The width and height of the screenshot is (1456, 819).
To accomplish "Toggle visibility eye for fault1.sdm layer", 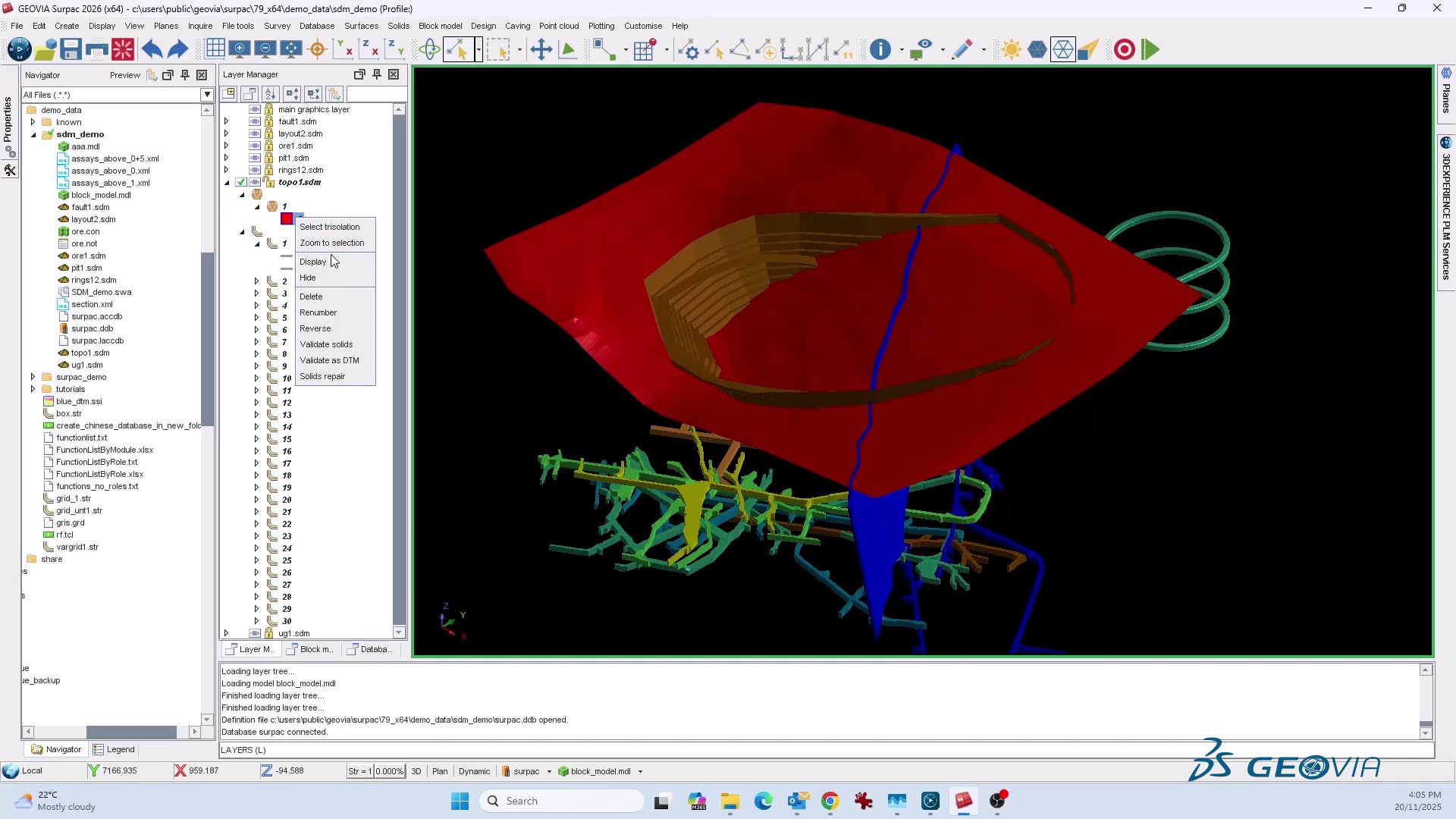I will coord(255,122).
